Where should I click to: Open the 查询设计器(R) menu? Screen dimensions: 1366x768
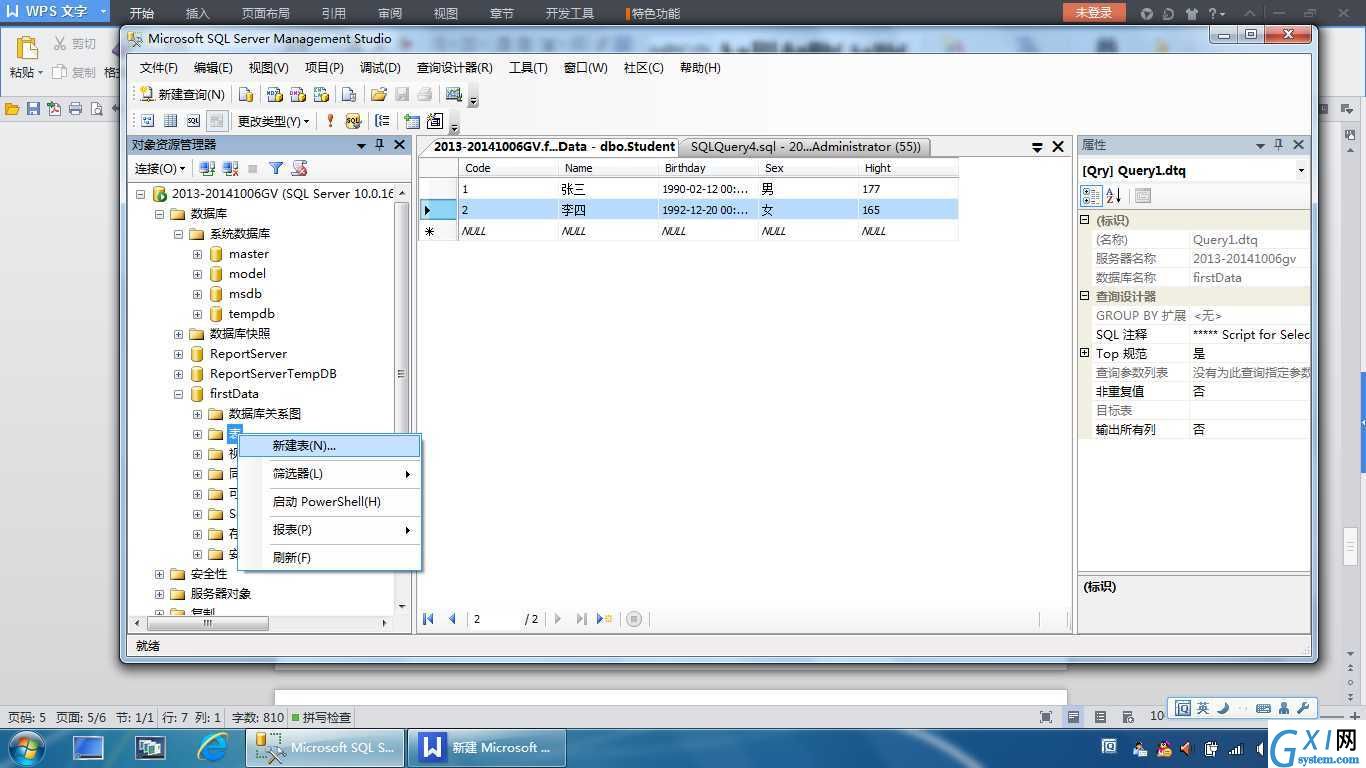coord(454,68)
